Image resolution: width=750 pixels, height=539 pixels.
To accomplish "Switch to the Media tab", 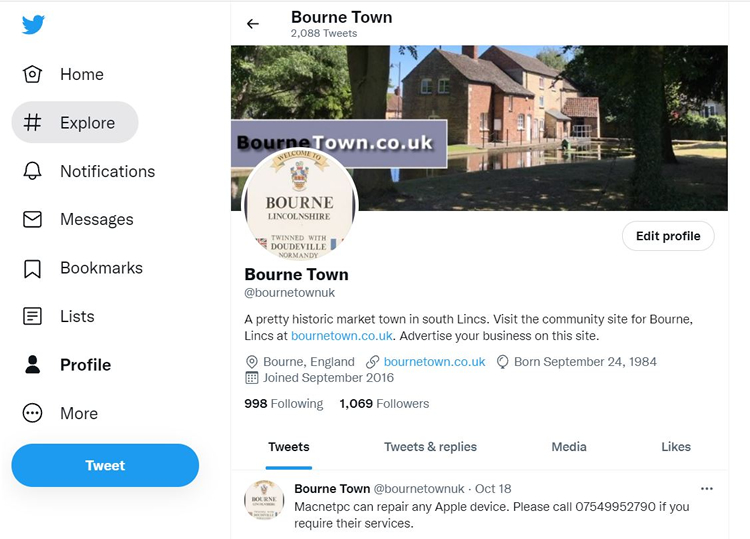I will (x=569, y=447).
